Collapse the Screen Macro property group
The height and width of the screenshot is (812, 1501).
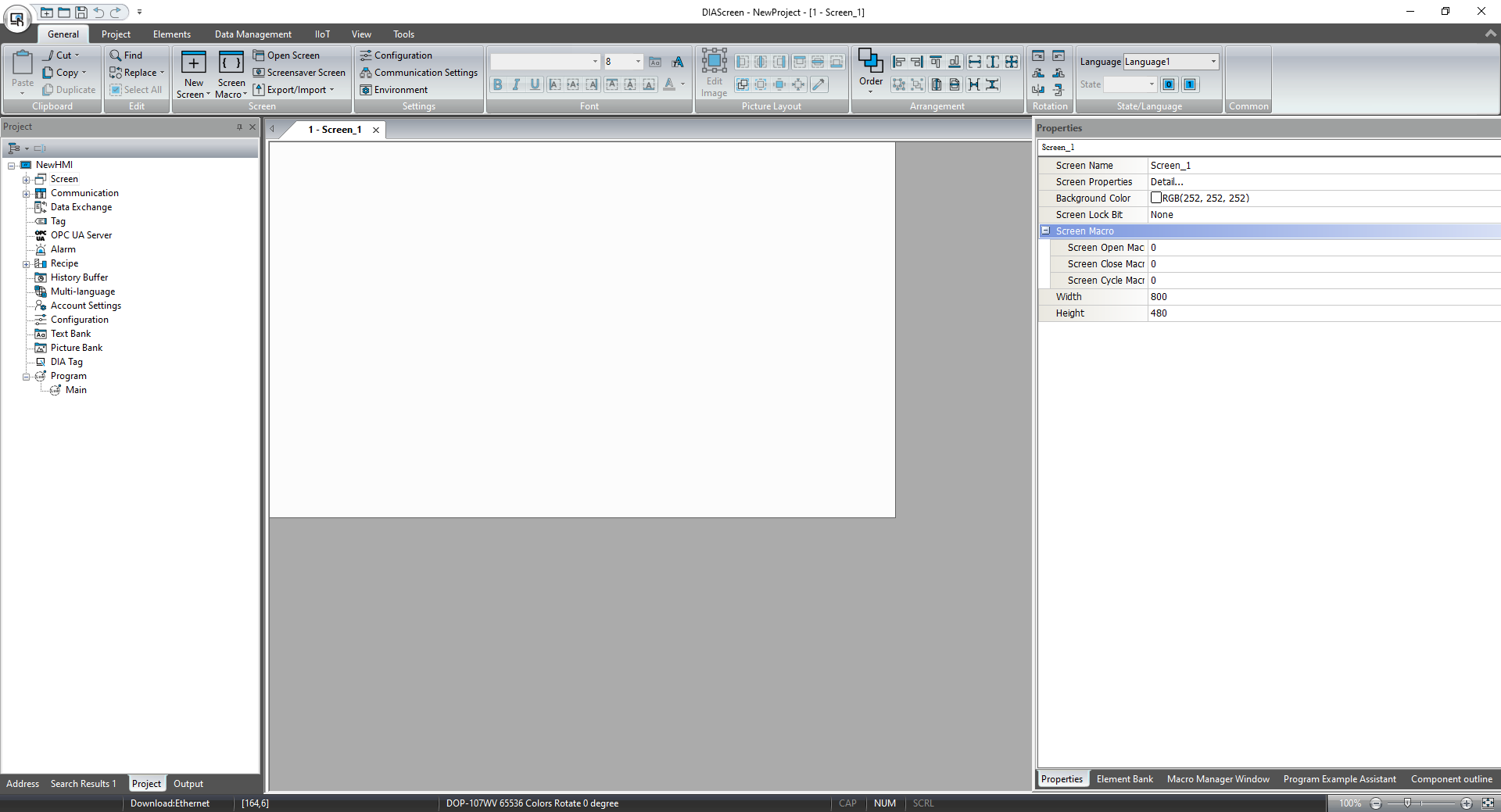tap(1045, 231)
